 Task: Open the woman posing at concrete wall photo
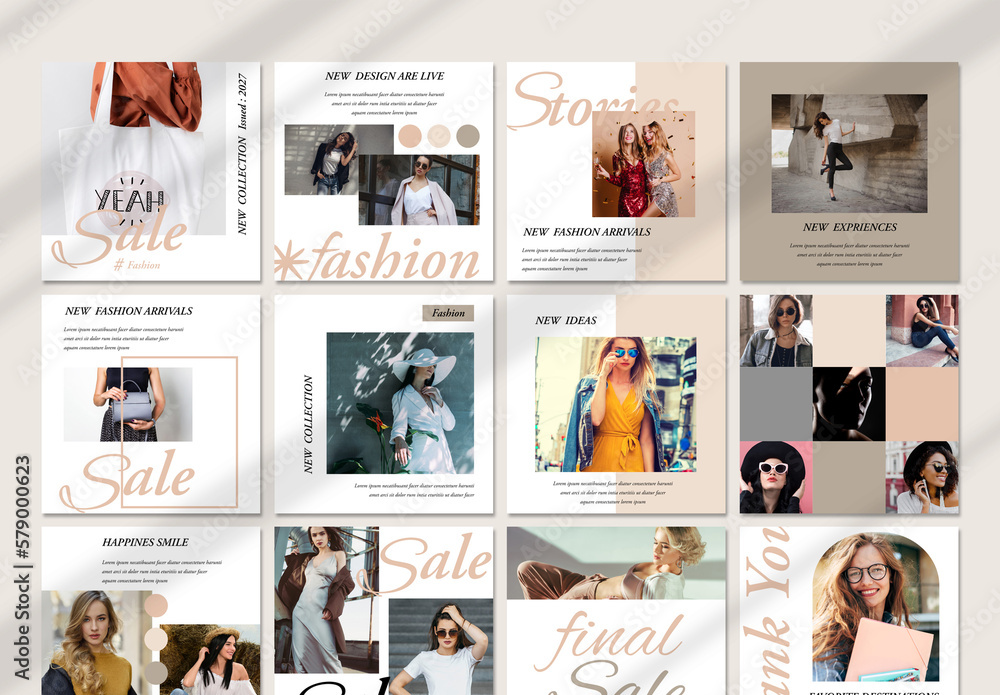pyautogui.click(x=849, y=153)
